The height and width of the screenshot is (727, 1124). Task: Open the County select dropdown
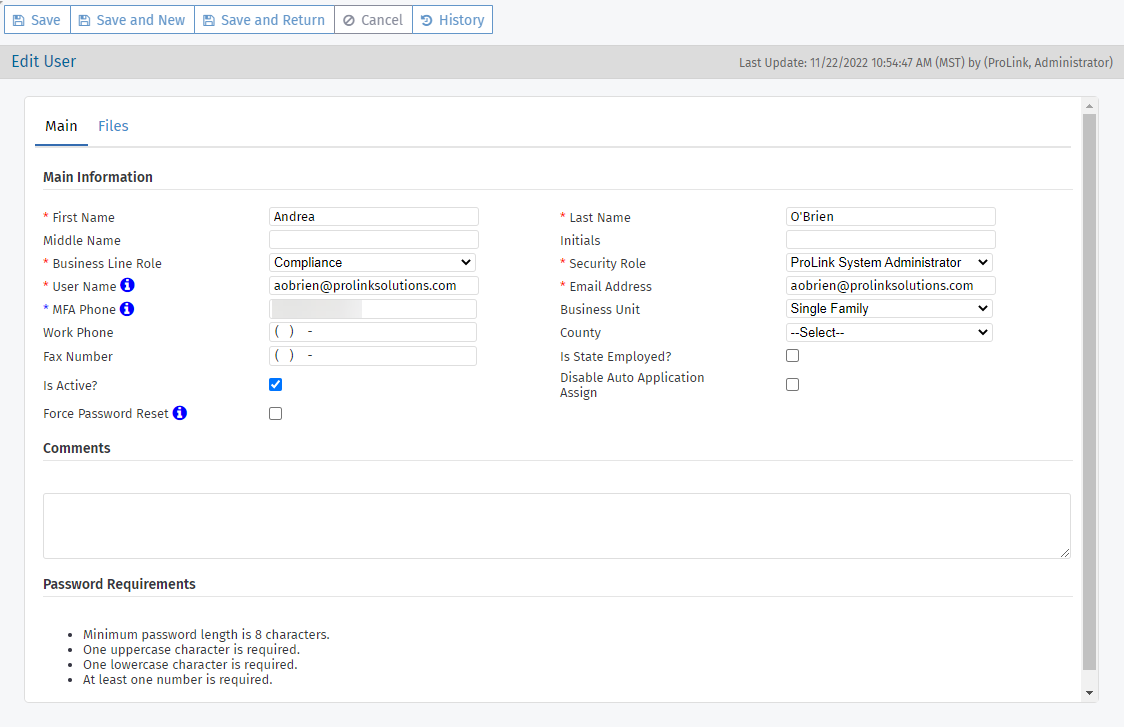click(889, 333)
